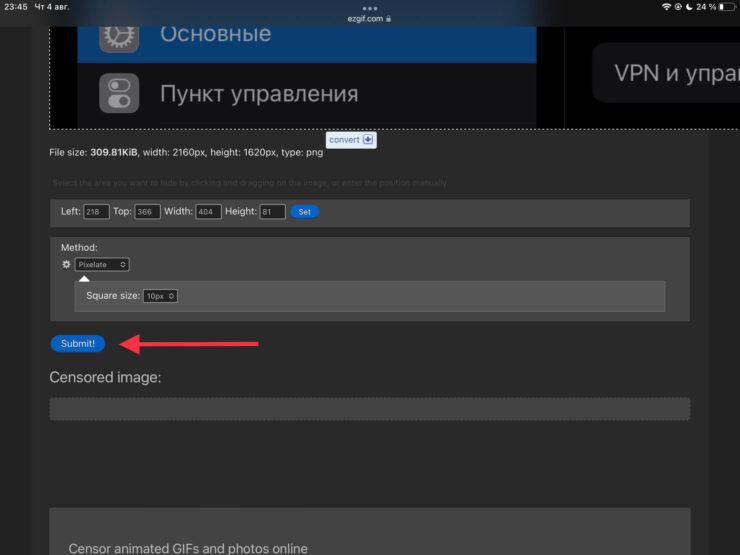
Task: Tap the Wi-Fi status icon
Action: [x=666, y=7]
